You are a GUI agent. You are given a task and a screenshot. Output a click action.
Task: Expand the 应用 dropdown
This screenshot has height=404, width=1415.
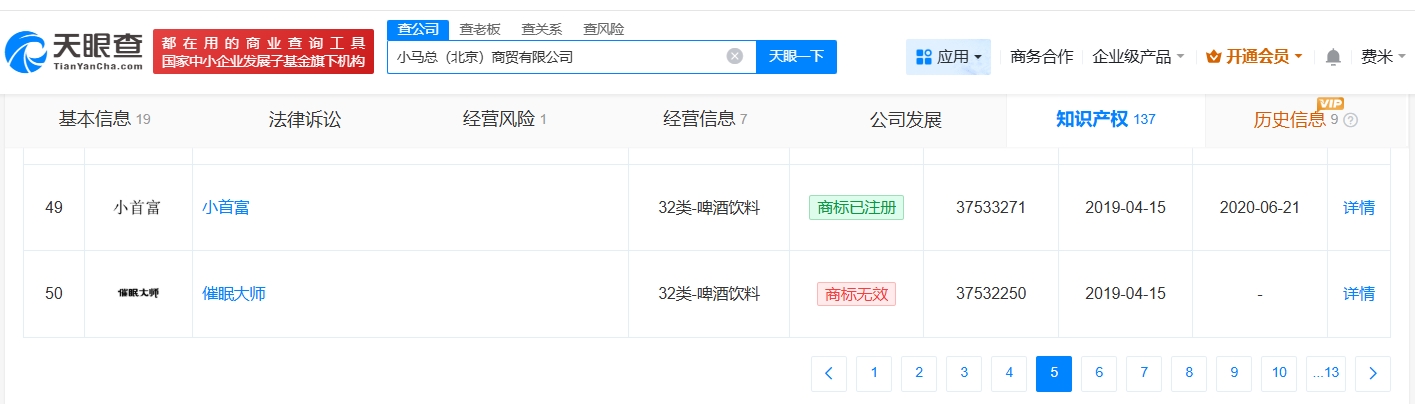(949, 57)
